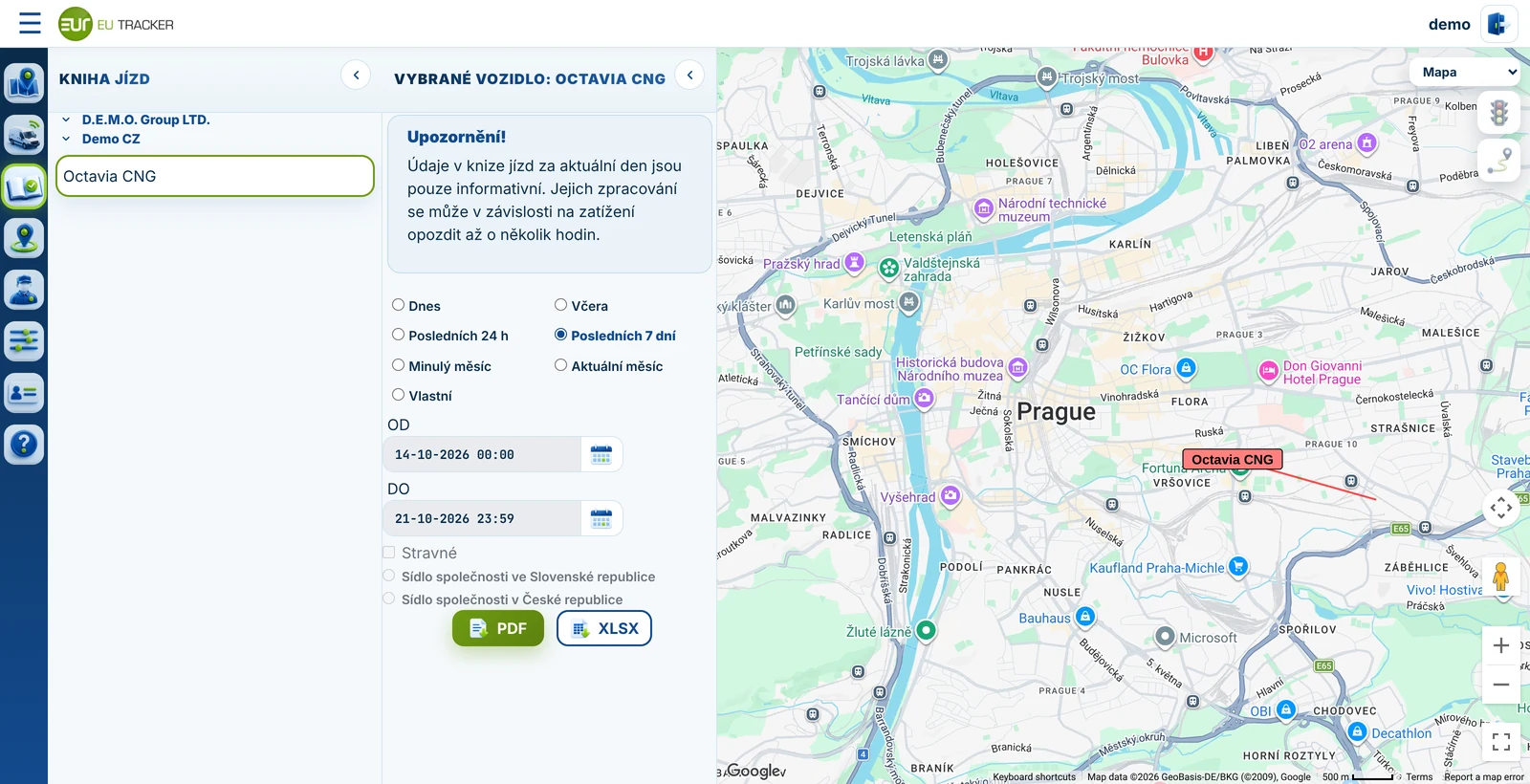Select Minulý měsíc radio option

click(x=398, y=365)
